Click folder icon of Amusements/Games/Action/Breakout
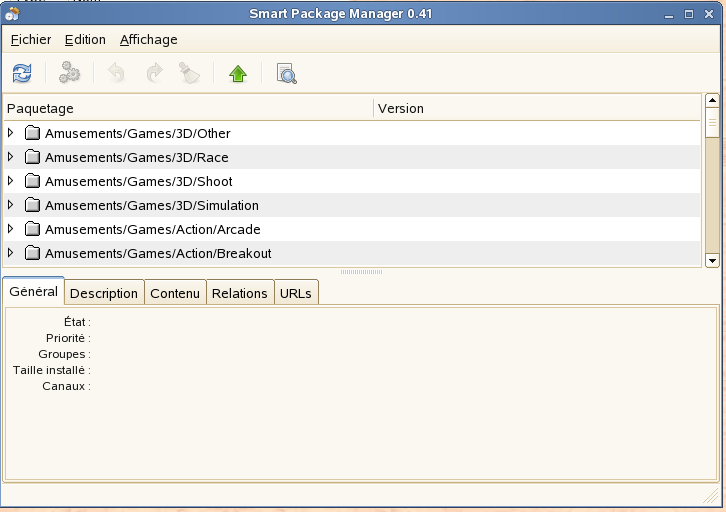The height and width of the screenshot is (512, 726). click(x=32, y=253)
